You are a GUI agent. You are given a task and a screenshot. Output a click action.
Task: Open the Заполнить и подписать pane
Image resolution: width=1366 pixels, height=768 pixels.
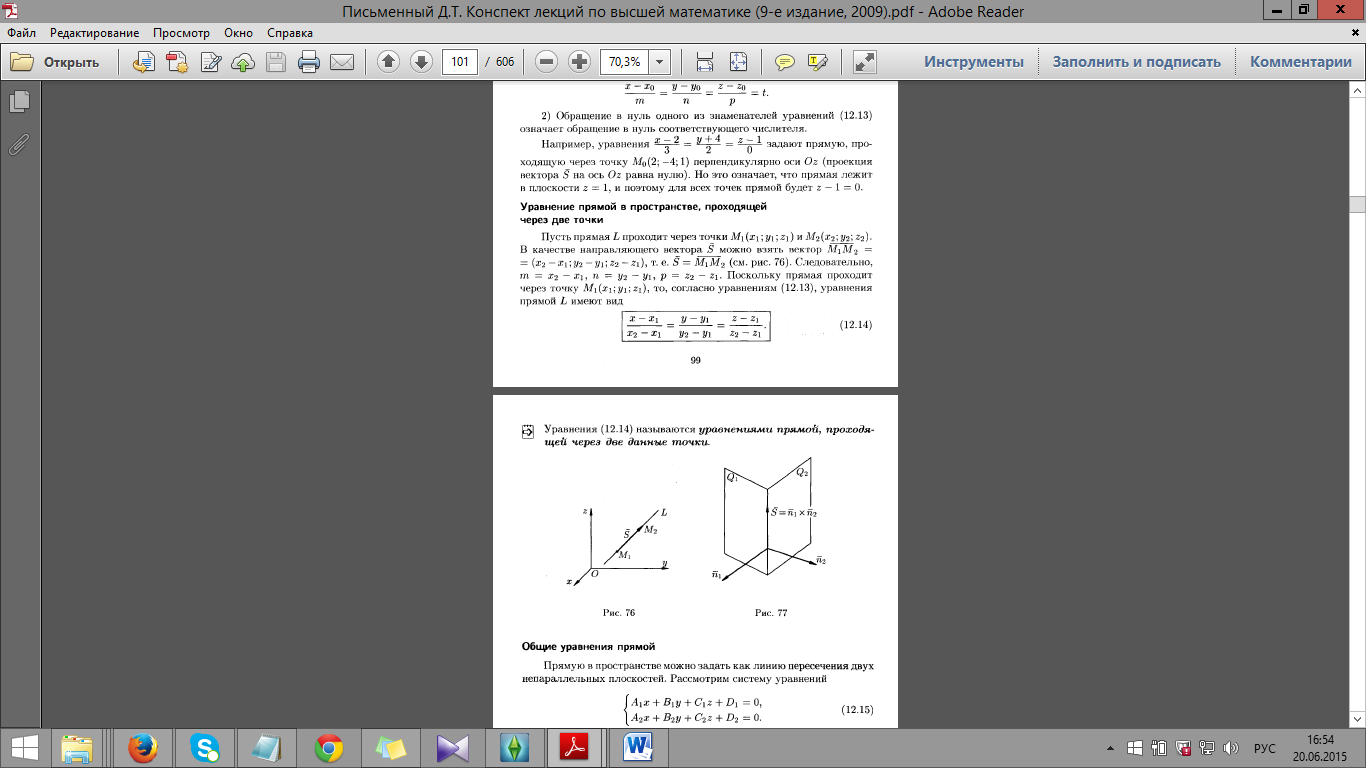pyautogui.click(x=1136, y=62)
